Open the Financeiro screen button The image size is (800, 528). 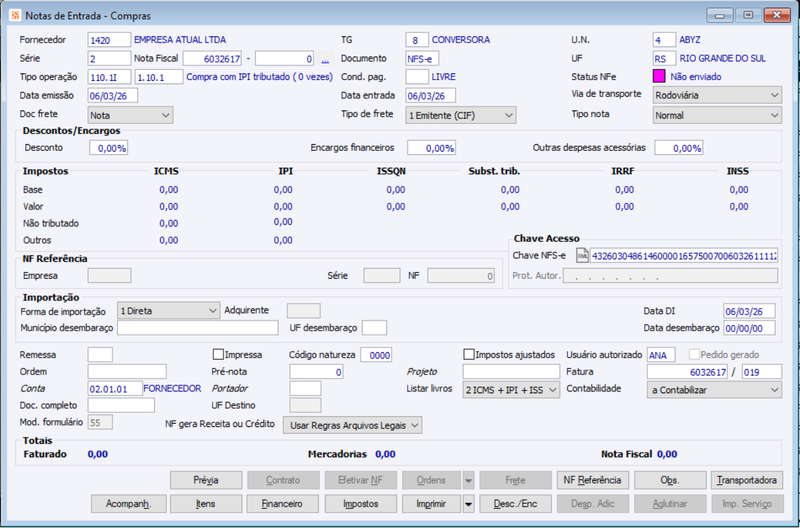(282, 504)
